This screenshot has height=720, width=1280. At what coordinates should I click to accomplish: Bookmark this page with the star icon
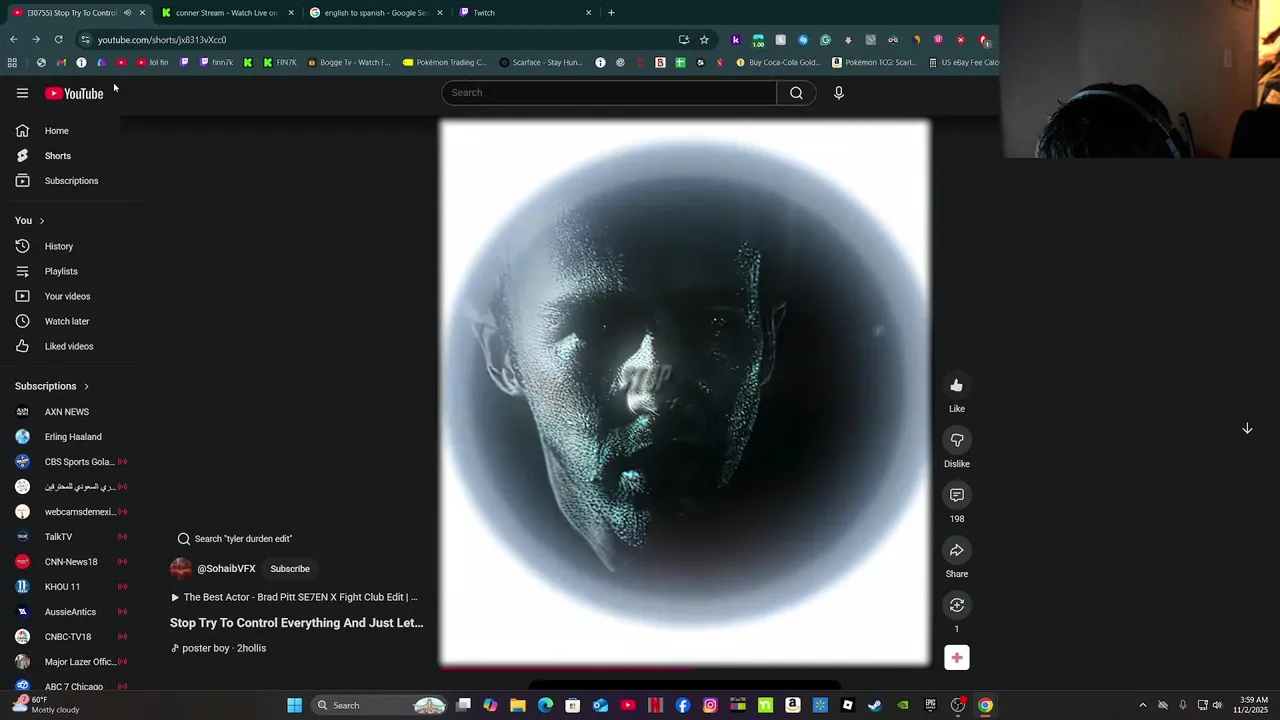704,40
